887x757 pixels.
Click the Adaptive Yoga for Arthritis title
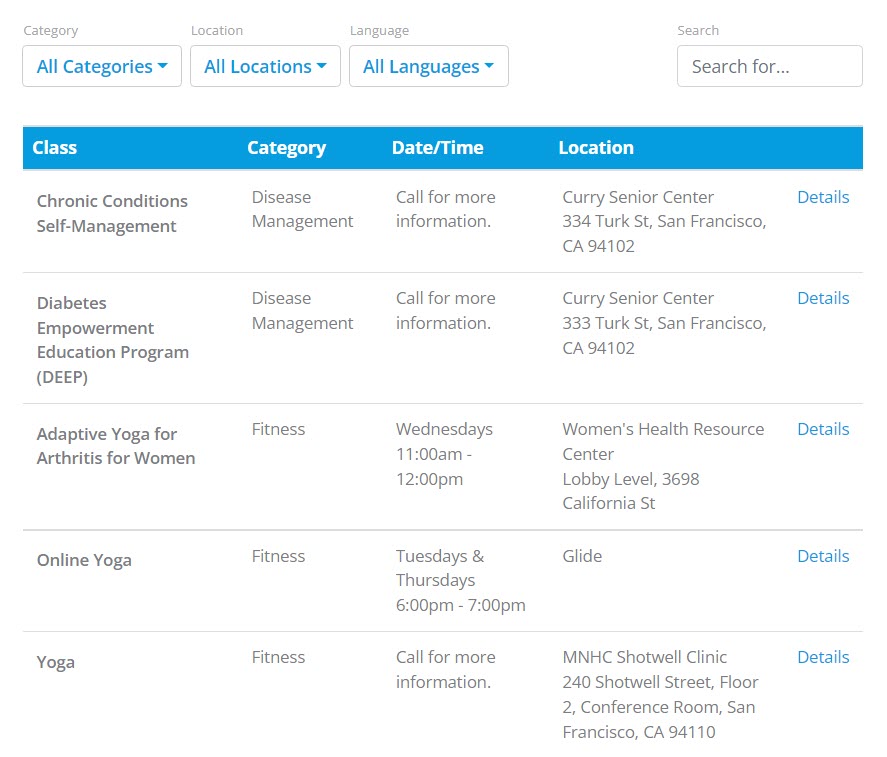(x=115, y=446)
